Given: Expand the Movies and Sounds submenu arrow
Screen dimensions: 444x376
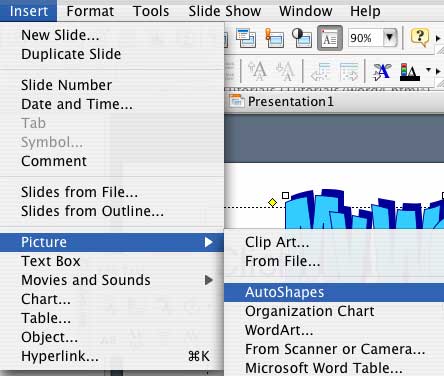Looking at the screenshot, I should tap(209, 280).
